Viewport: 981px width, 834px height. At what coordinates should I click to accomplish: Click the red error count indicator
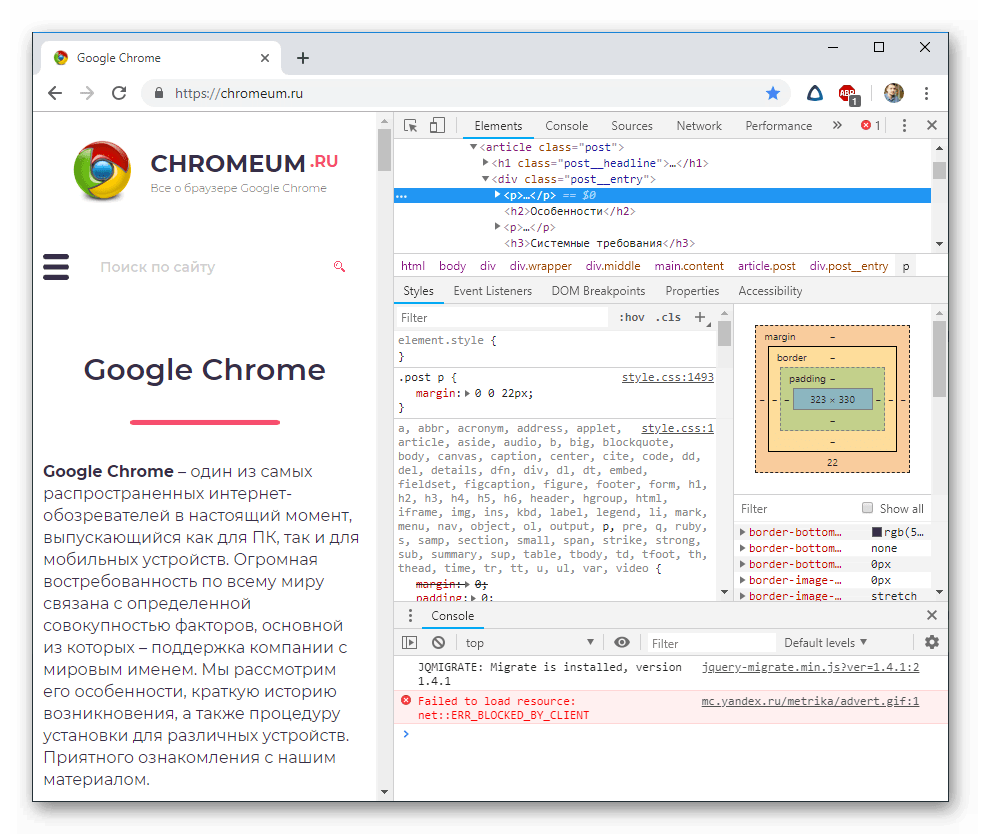870,126
